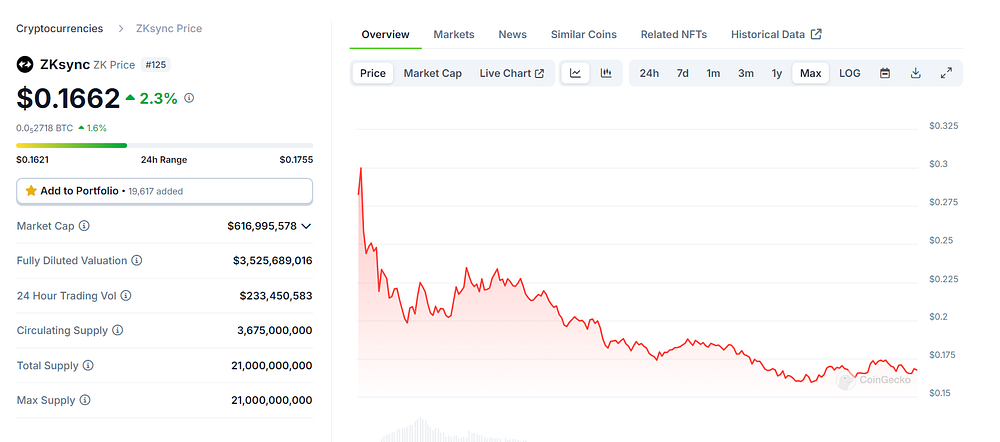
Task: Switch to the Markets tab
Action: 454,34
